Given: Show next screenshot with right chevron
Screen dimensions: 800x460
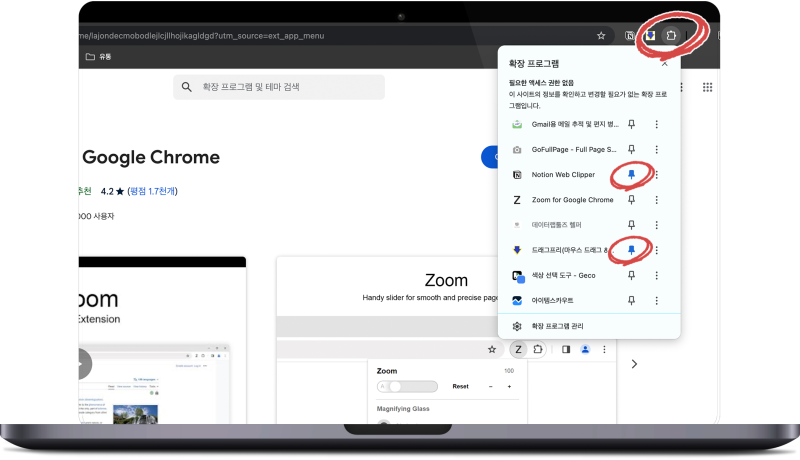Looking at the screenshot, I should [634, 364].
